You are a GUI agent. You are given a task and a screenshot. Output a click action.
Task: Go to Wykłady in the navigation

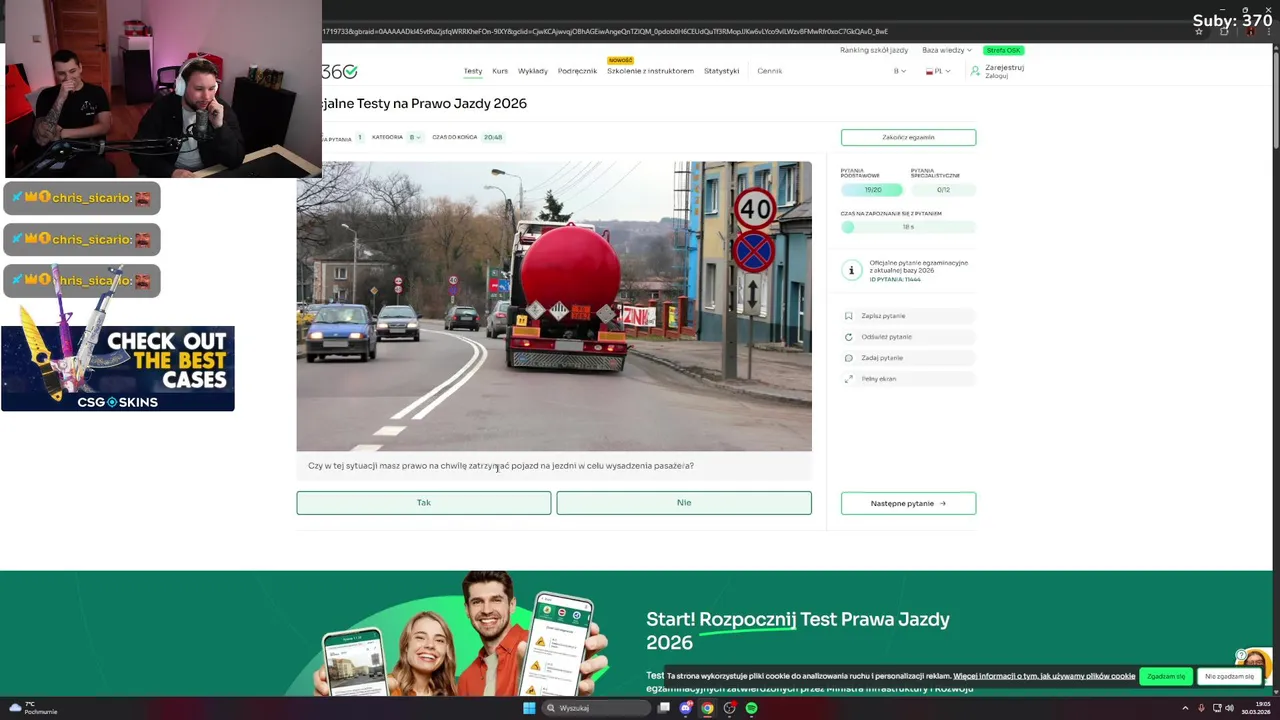point(533,71)
